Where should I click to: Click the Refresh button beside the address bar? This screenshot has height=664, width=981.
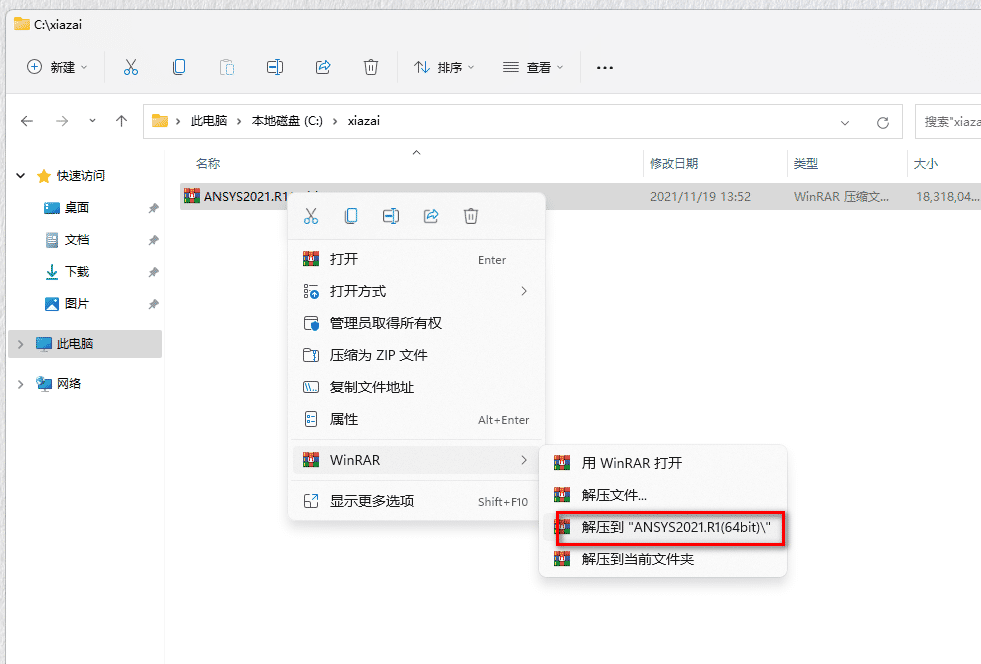883,122
